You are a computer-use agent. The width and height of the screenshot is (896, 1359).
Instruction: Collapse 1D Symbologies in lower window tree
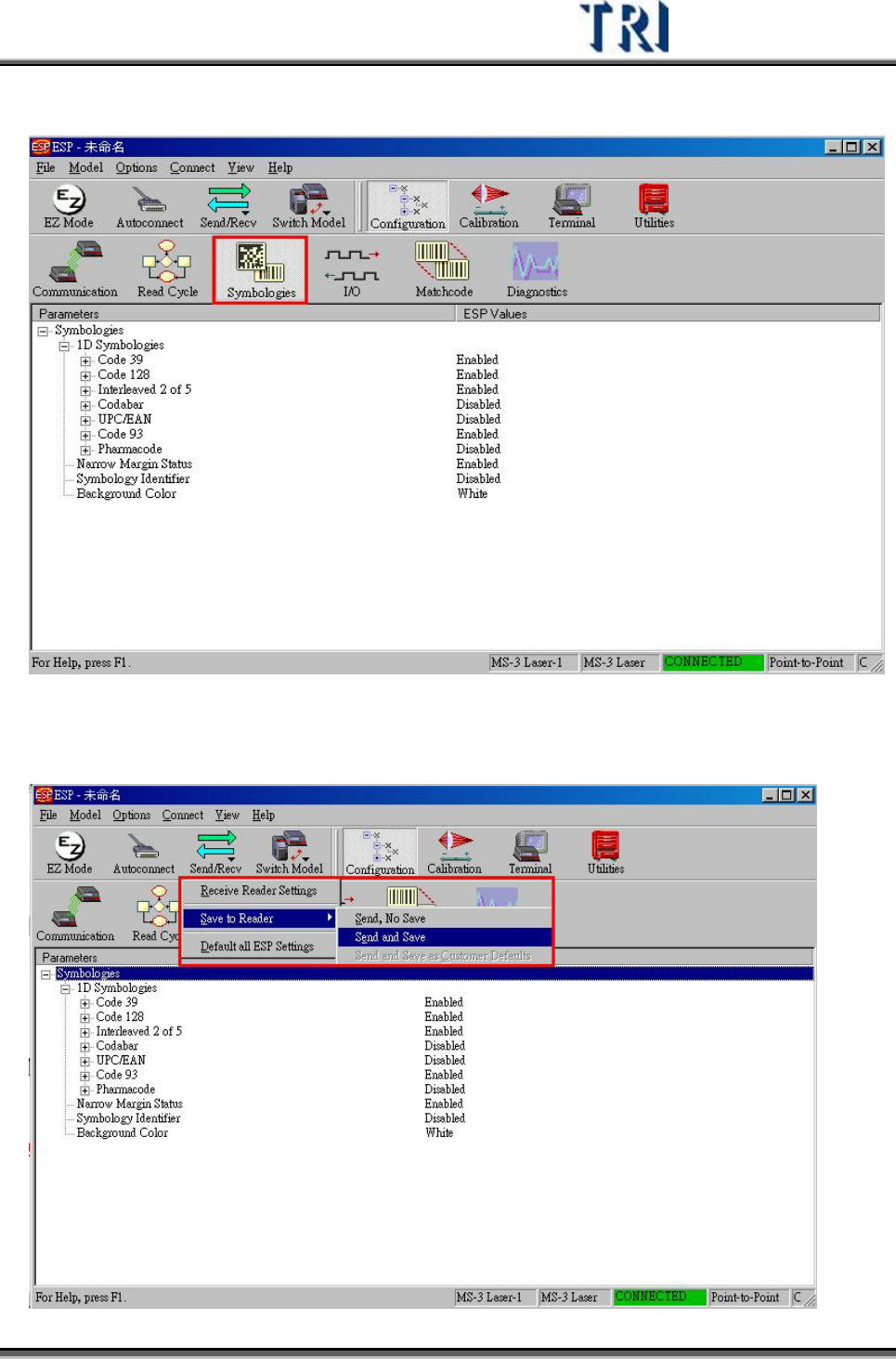pos(65,989)
